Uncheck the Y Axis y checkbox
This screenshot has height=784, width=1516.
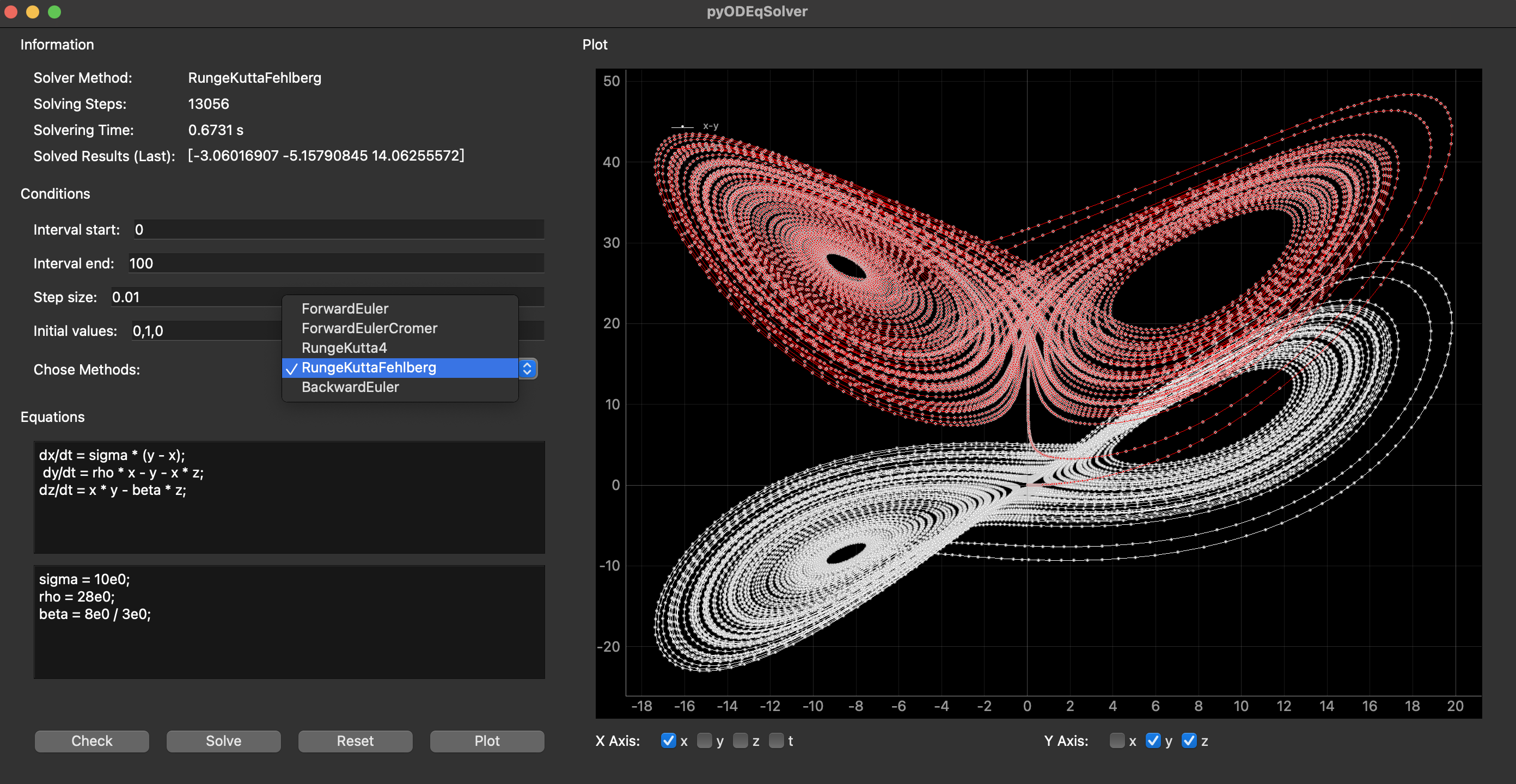click(x=1153, y=740)
